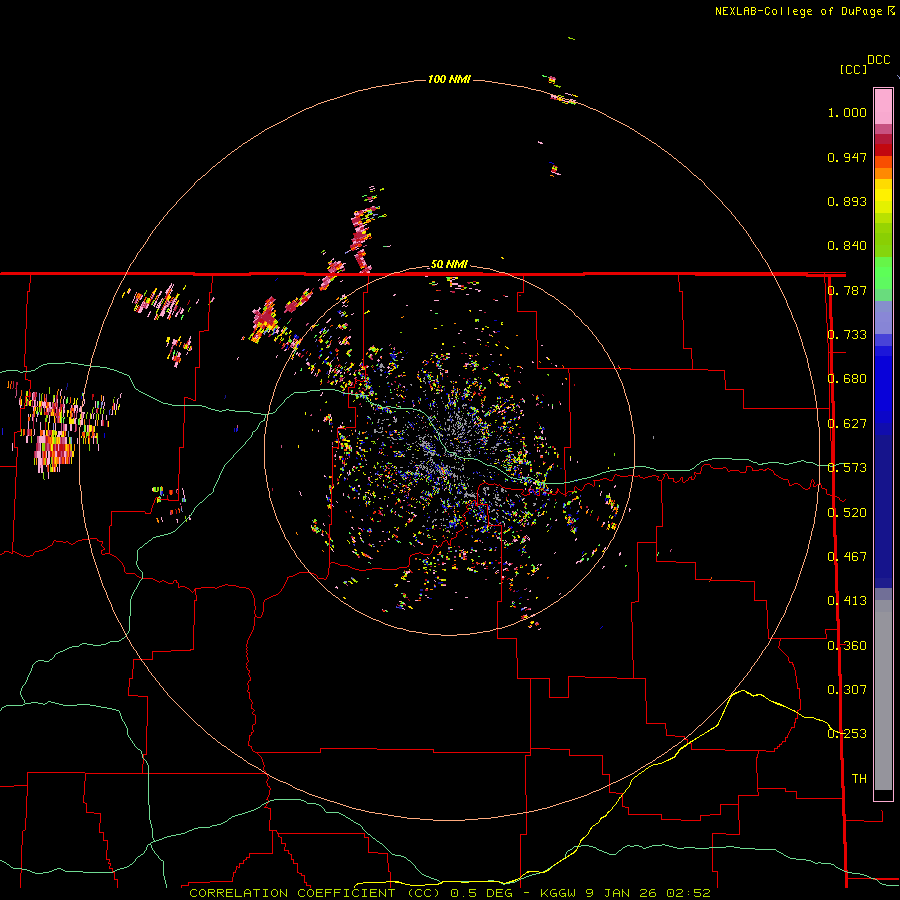Click the DCC label above color bar
The image size is (900, 900).
tap(878, 60)
